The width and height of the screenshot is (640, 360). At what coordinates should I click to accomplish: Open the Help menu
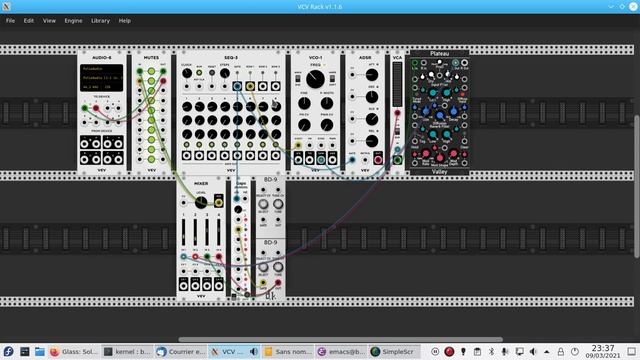124,20
